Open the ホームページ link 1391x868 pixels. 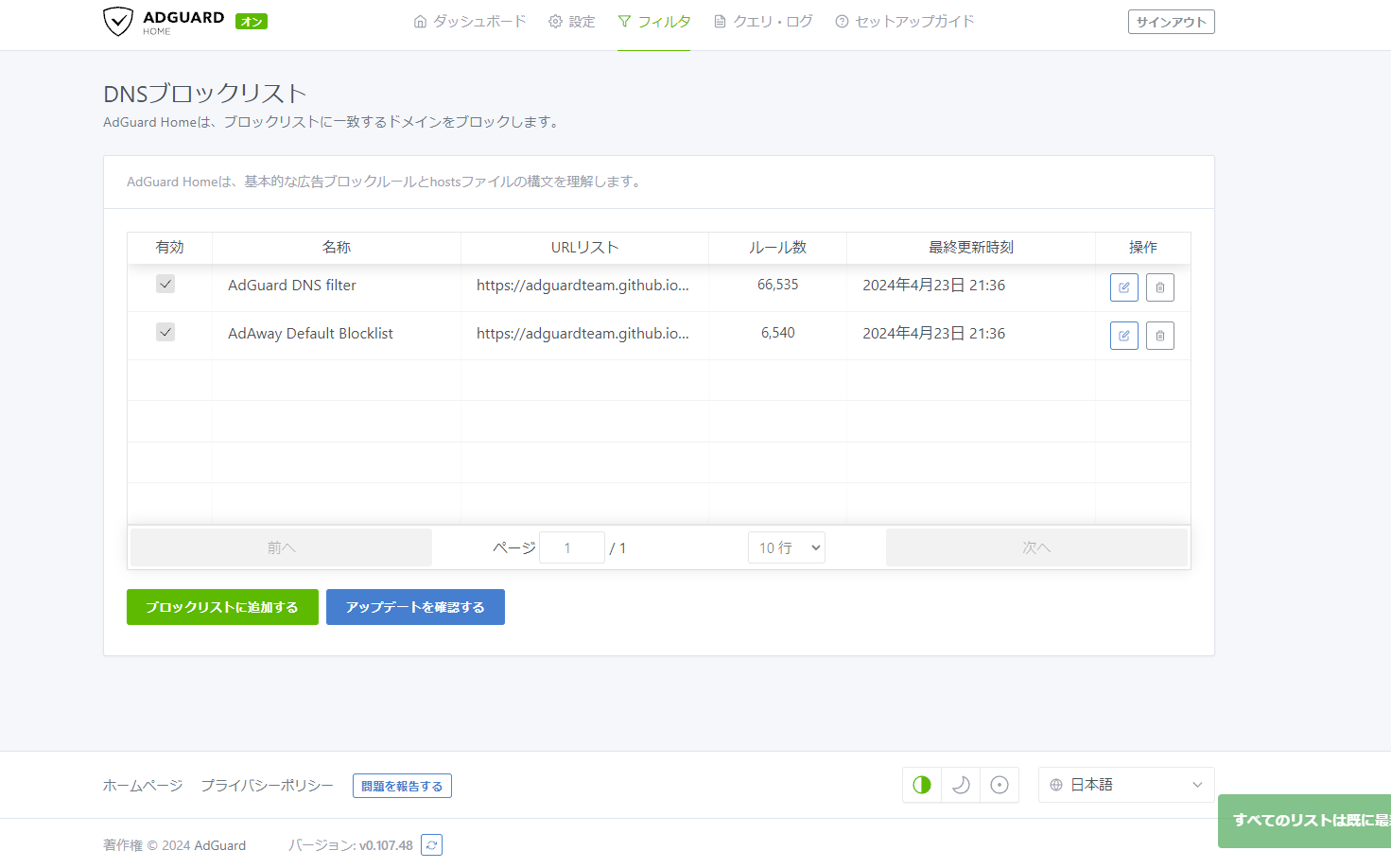pyautogui.click(x=143, y=786)
